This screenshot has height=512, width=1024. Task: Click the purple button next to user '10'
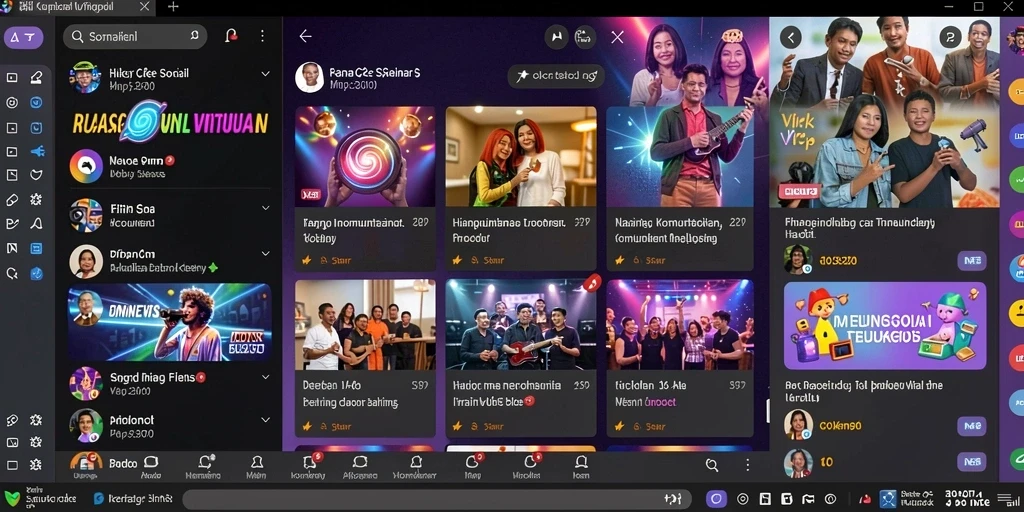(971, 462)
